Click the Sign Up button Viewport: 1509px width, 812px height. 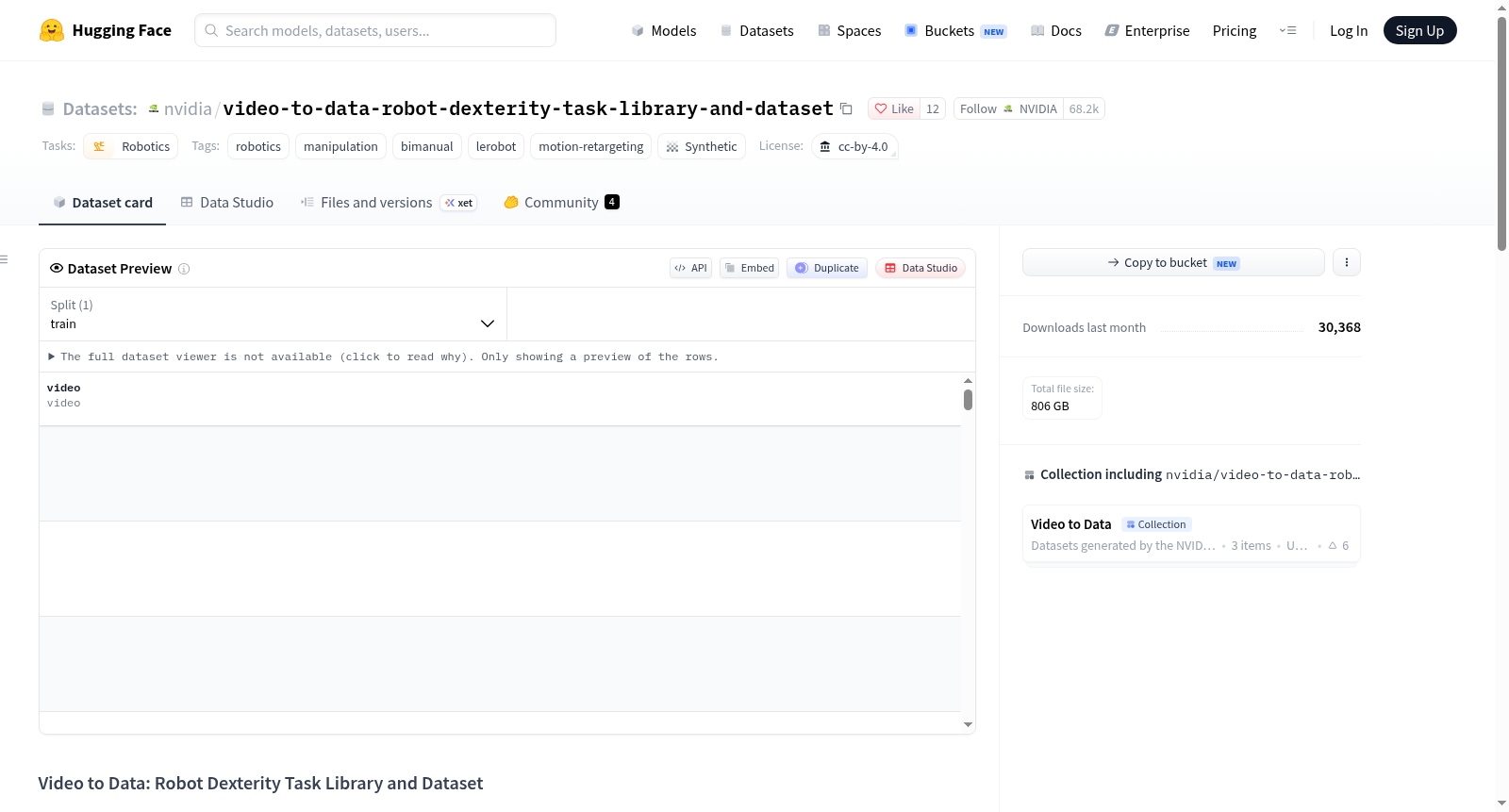coord(1419,31)
